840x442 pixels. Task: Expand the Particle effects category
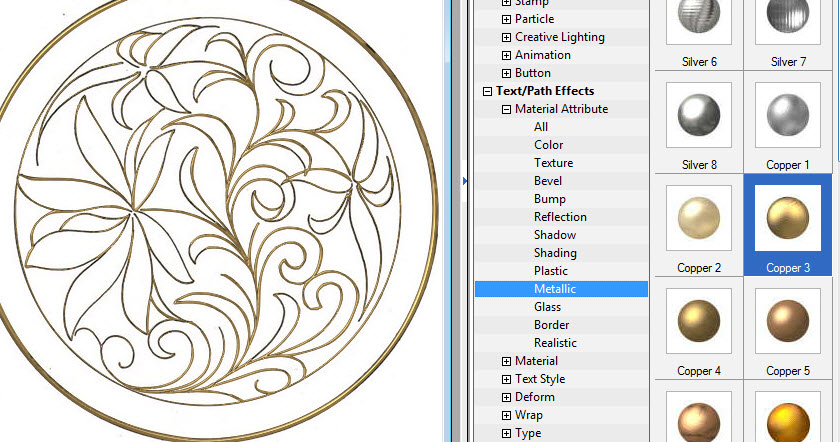[x=506, y=19]
